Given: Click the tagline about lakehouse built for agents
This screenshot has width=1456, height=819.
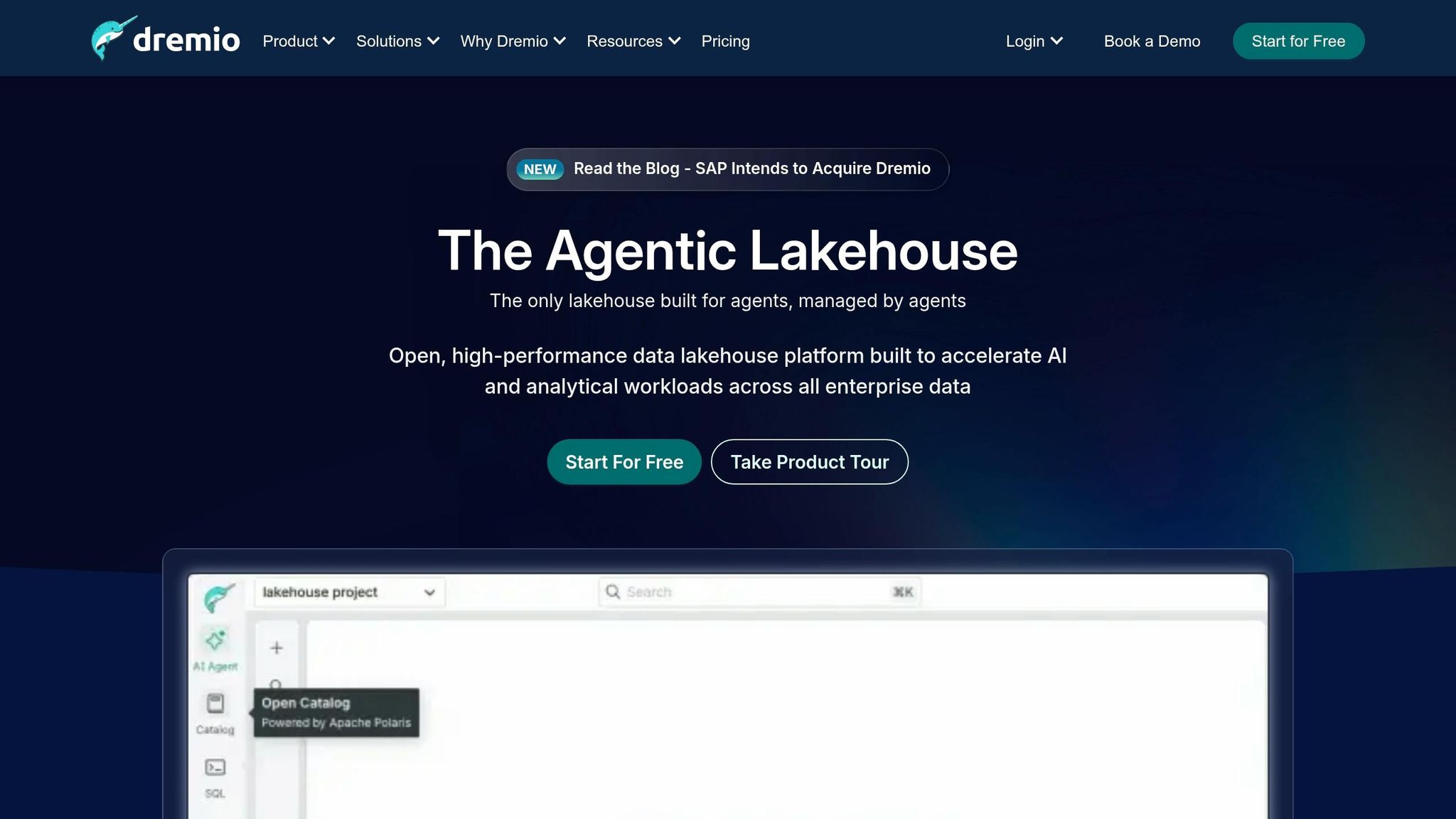Looking at the screenshot, I should [727, 301].
